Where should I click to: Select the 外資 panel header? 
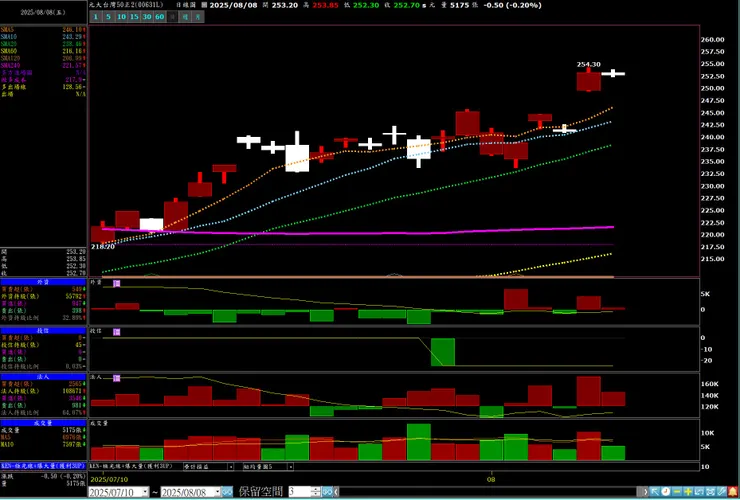(43, 282)
